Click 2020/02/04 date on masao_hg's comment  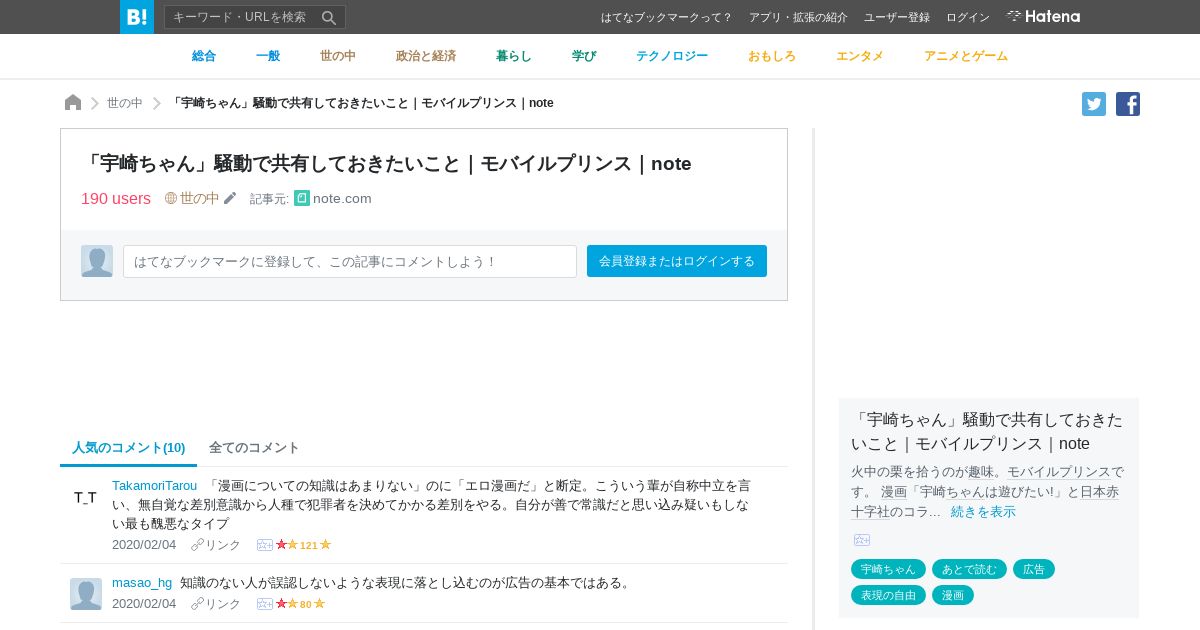click(144, 604)
